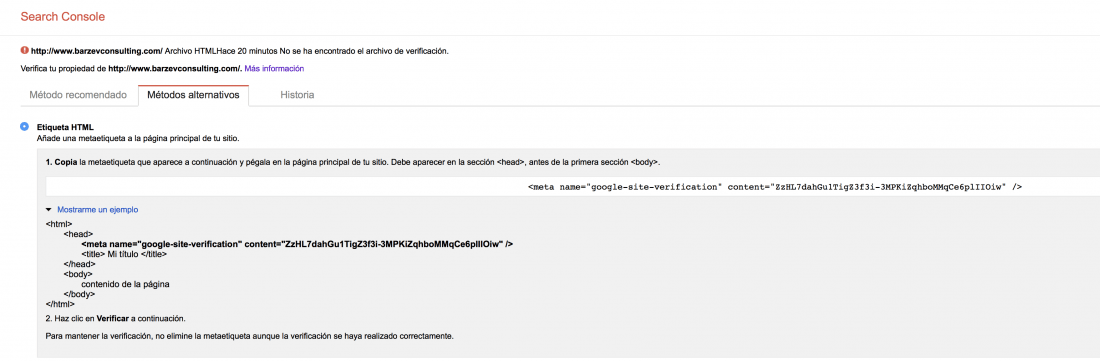Click the bold meta tag line in example
The height and width of the screenshot is (361, 1100).
point(297,244)
